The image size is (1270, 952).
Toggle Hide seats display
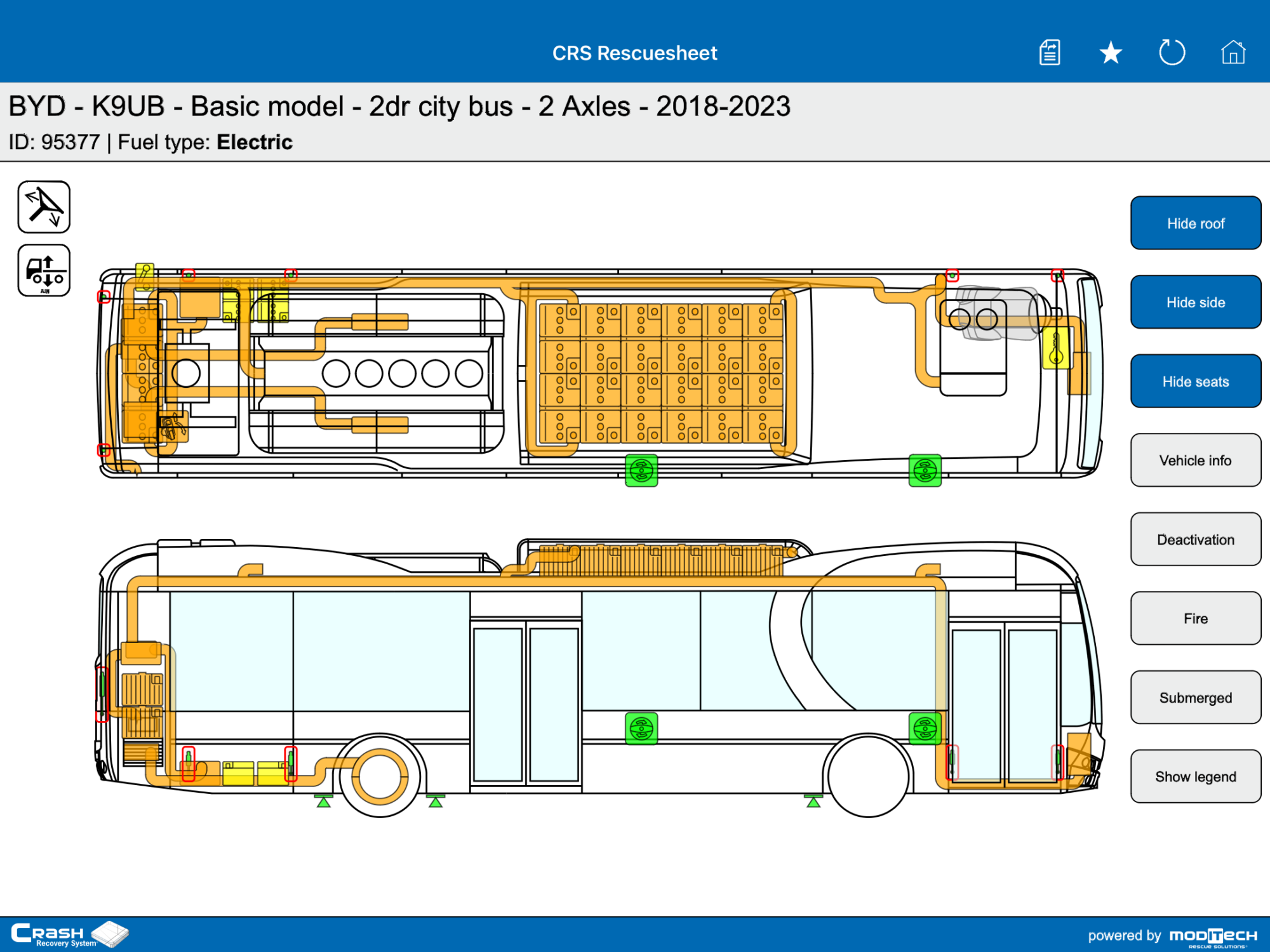tap(1195, 381)
